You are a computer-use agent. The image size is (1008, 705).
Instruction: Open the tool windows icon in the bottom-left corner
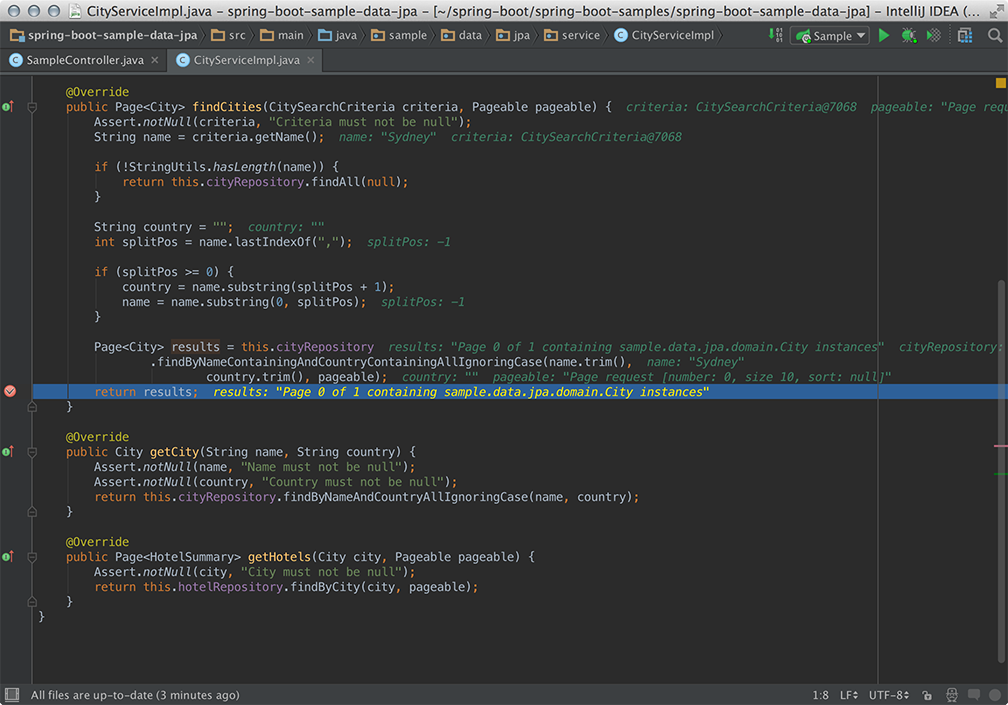click(x=11, y=695)
